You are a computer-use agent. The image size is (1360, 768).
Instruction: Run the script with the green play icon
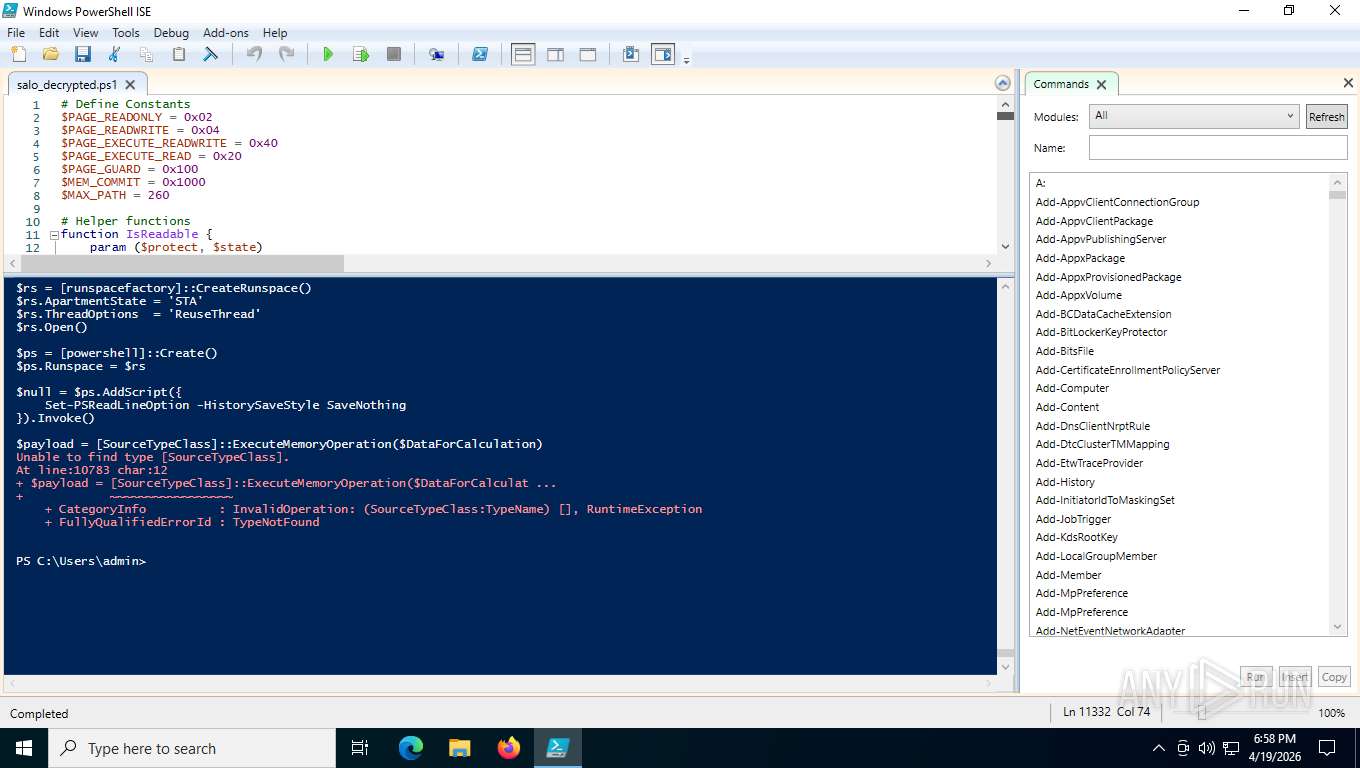[x=328, y=54]
